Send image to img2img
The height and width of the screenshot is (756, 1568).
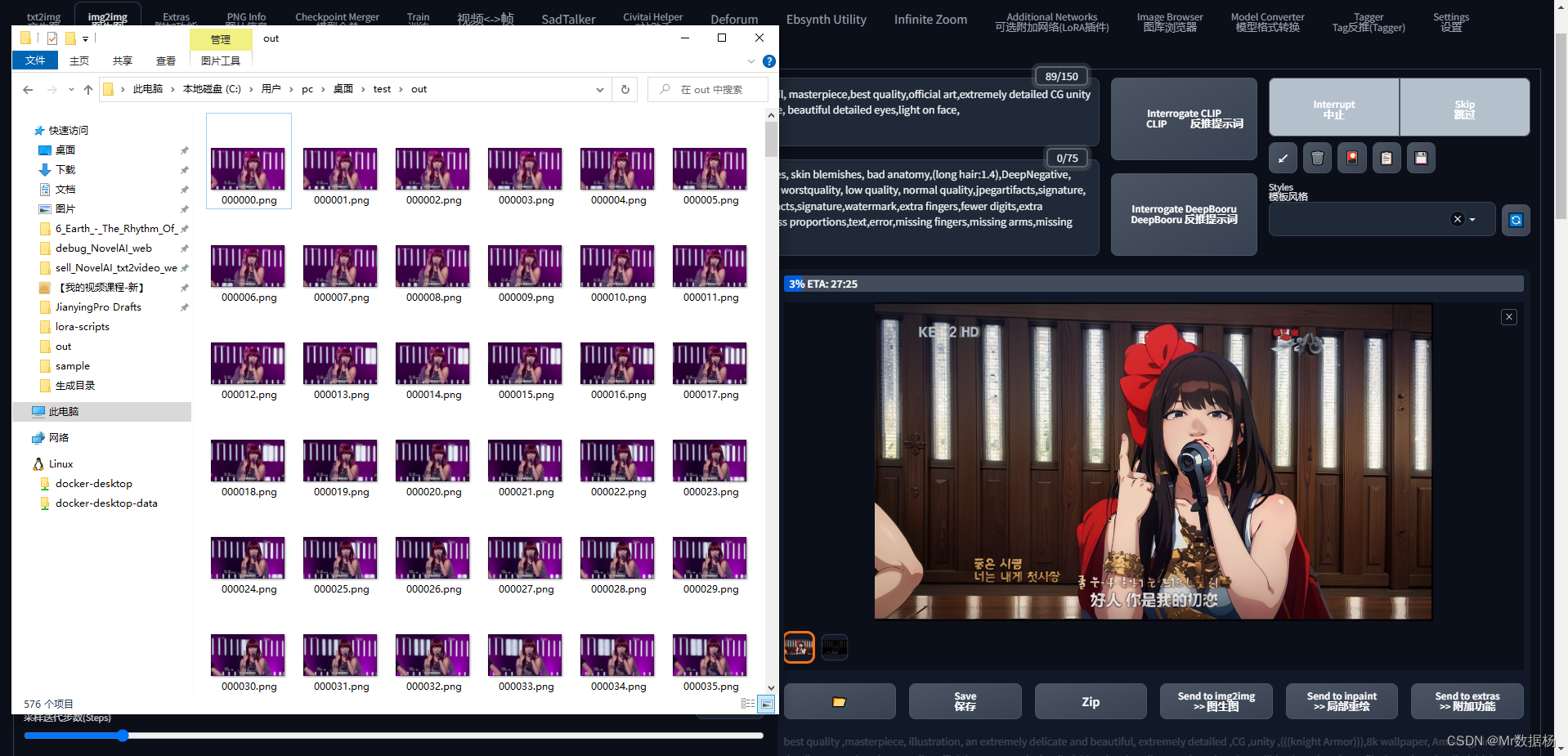1216,701
